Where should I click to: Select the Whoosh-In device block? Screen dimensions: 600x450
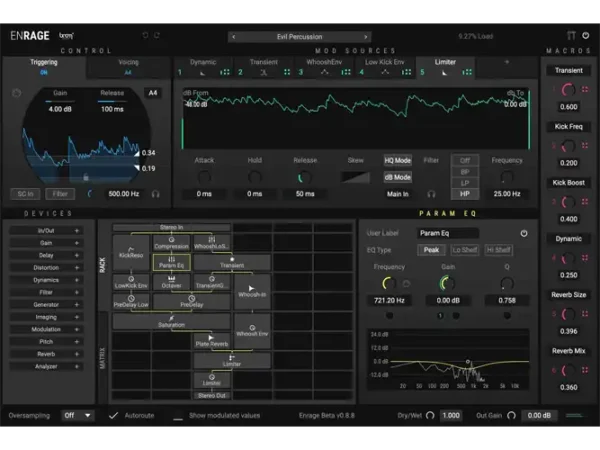coord(252,292)
